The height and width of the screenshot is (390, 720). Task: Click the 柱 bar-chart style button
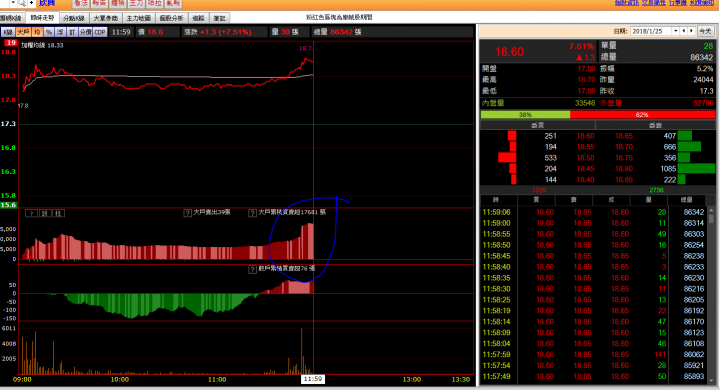(58, 213)
